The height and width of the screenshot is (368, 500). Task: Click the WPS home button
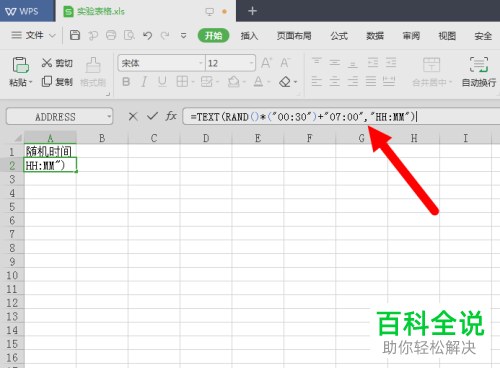[x=27, y=11]
